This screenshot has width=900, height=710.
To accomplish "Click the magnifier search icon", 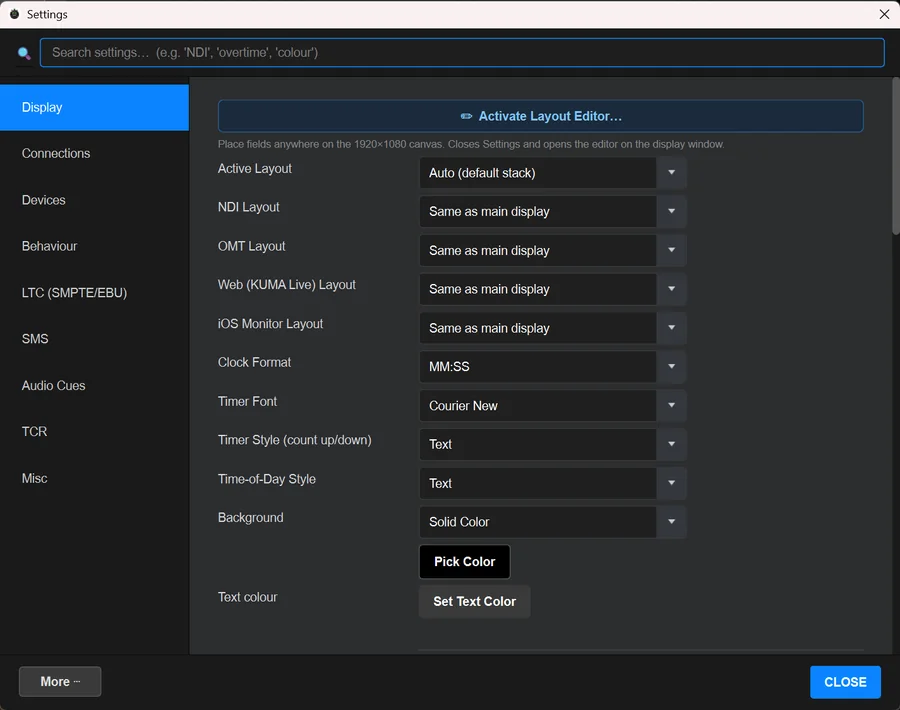I will tap(24, 53).
